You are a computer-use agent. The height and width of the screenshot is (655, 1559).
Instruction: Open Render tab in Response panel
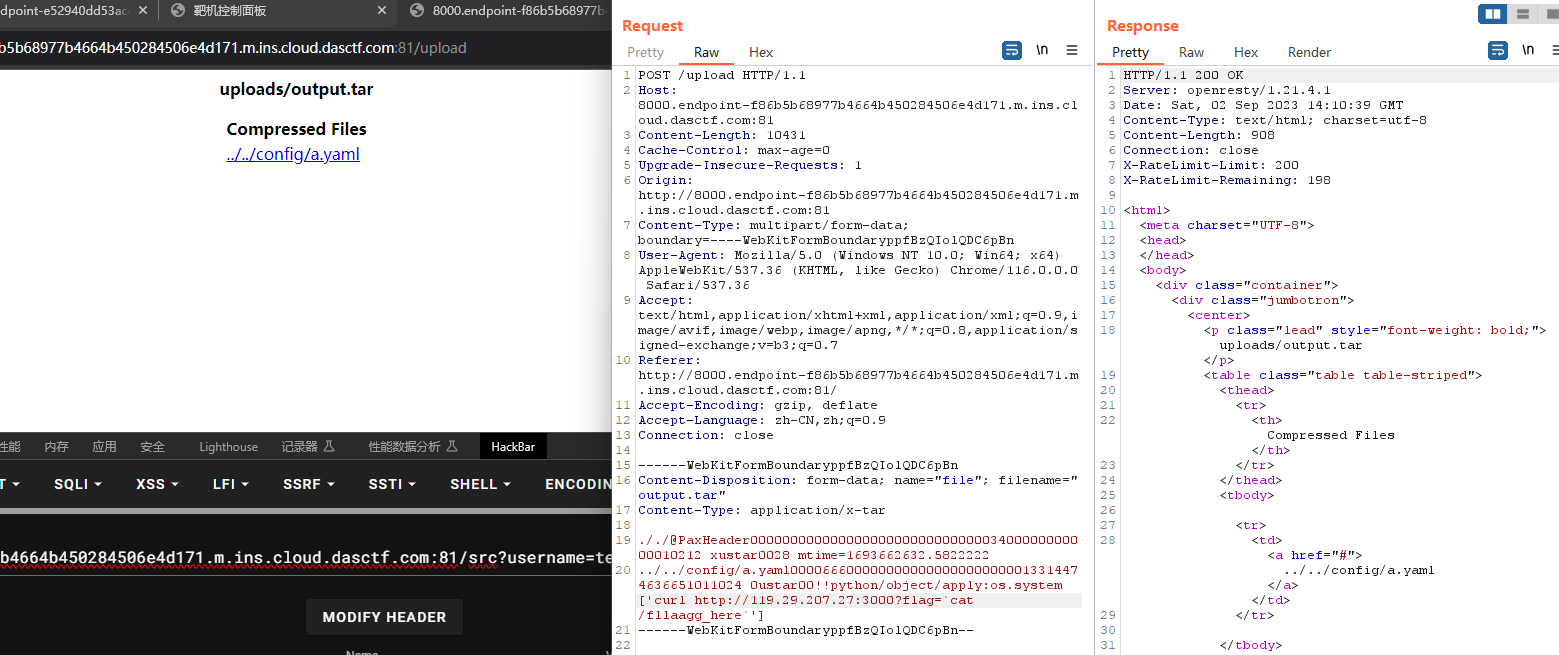(1309, 52)
